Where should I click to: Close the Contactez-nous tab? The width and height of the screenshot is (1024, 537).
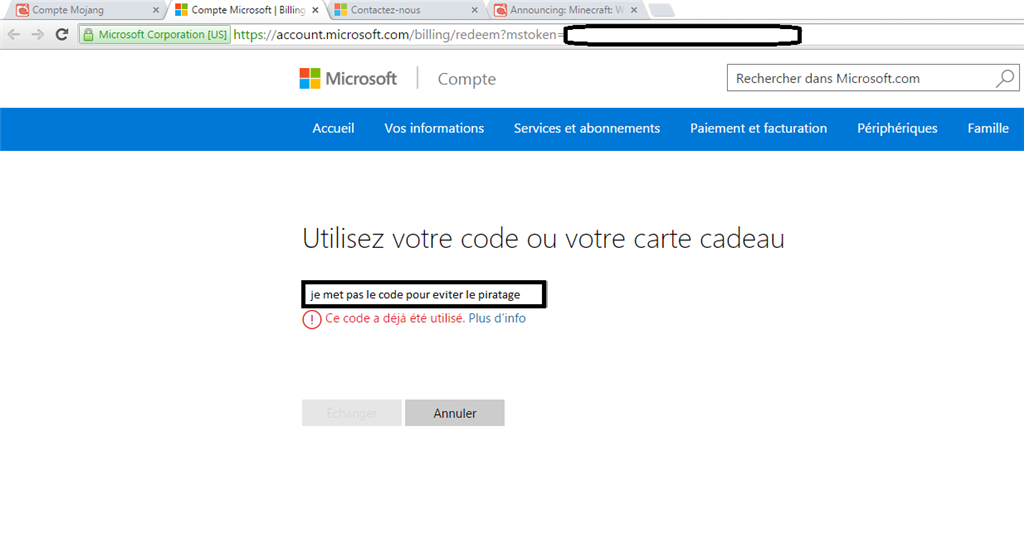point(475,10)
